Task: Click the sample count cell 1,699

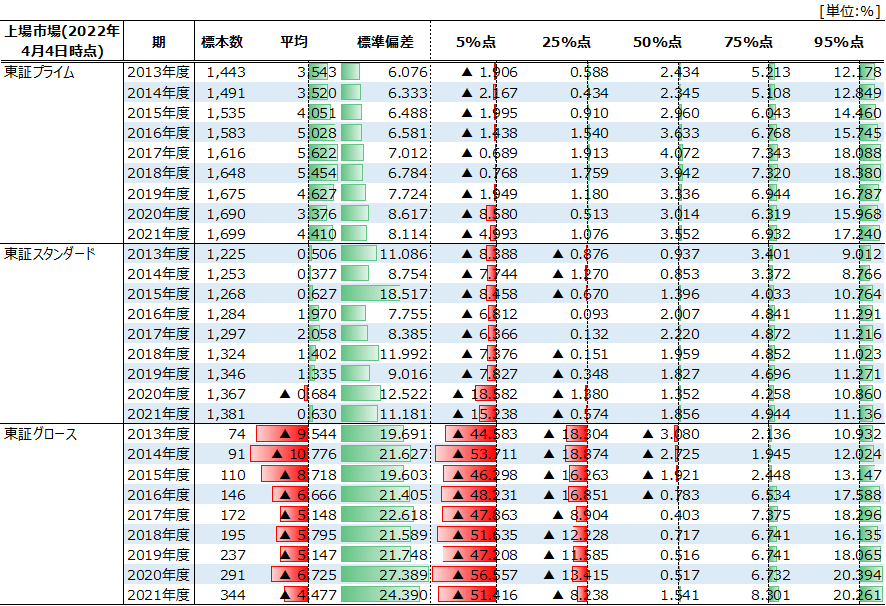Action: 225,233
